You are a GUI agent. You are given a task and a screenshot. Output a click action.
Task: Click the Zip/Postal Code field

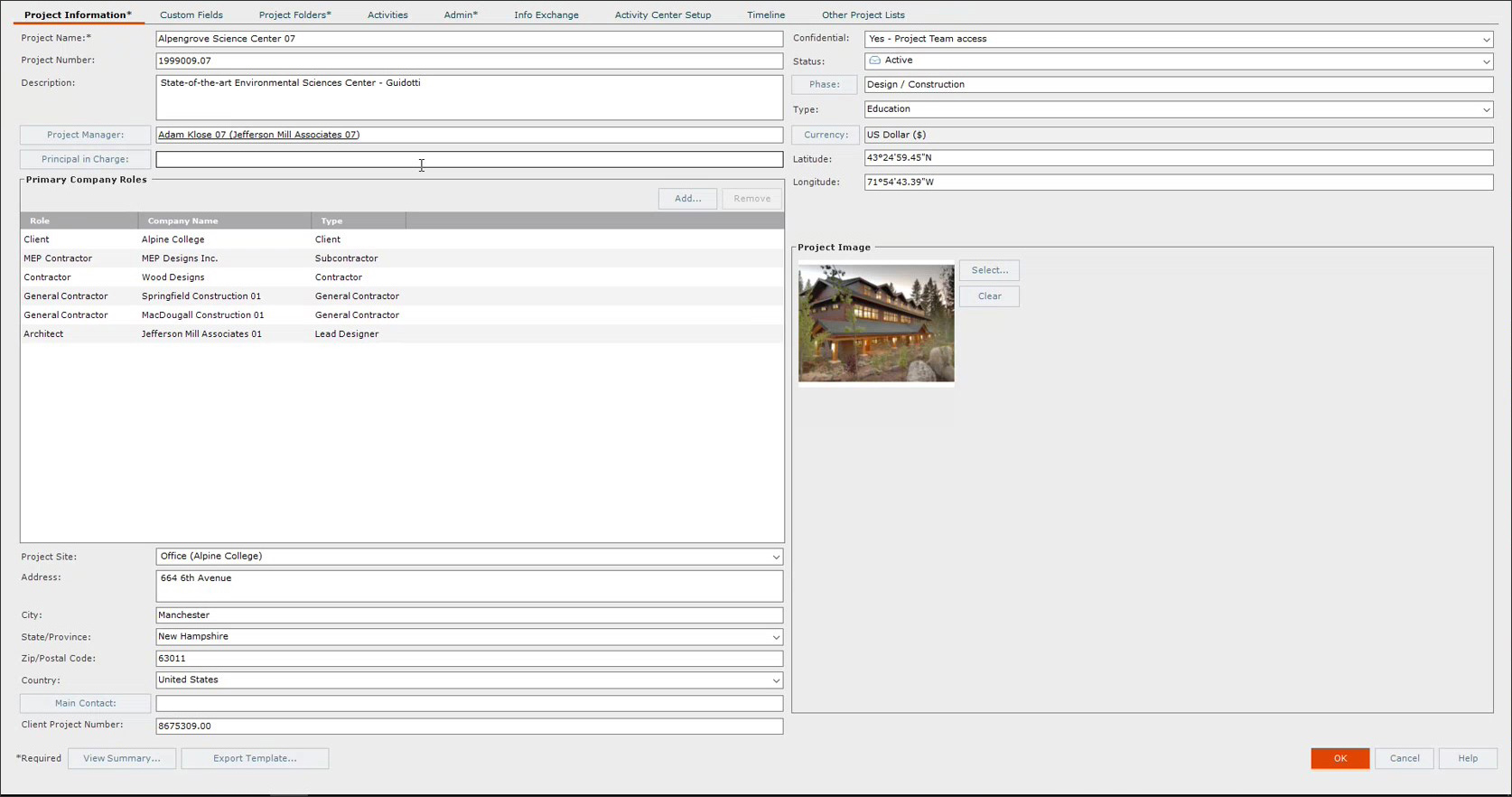coord(469,659)
